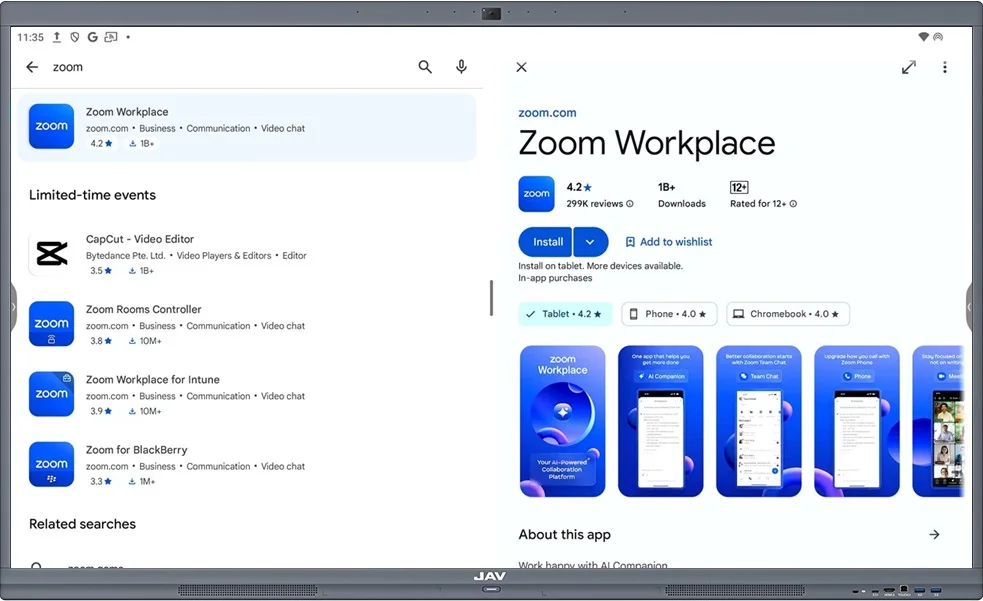Switch to the Phone 4.0 ratings chip
Viewport: 983px width, 601px height.
[668, 313]
